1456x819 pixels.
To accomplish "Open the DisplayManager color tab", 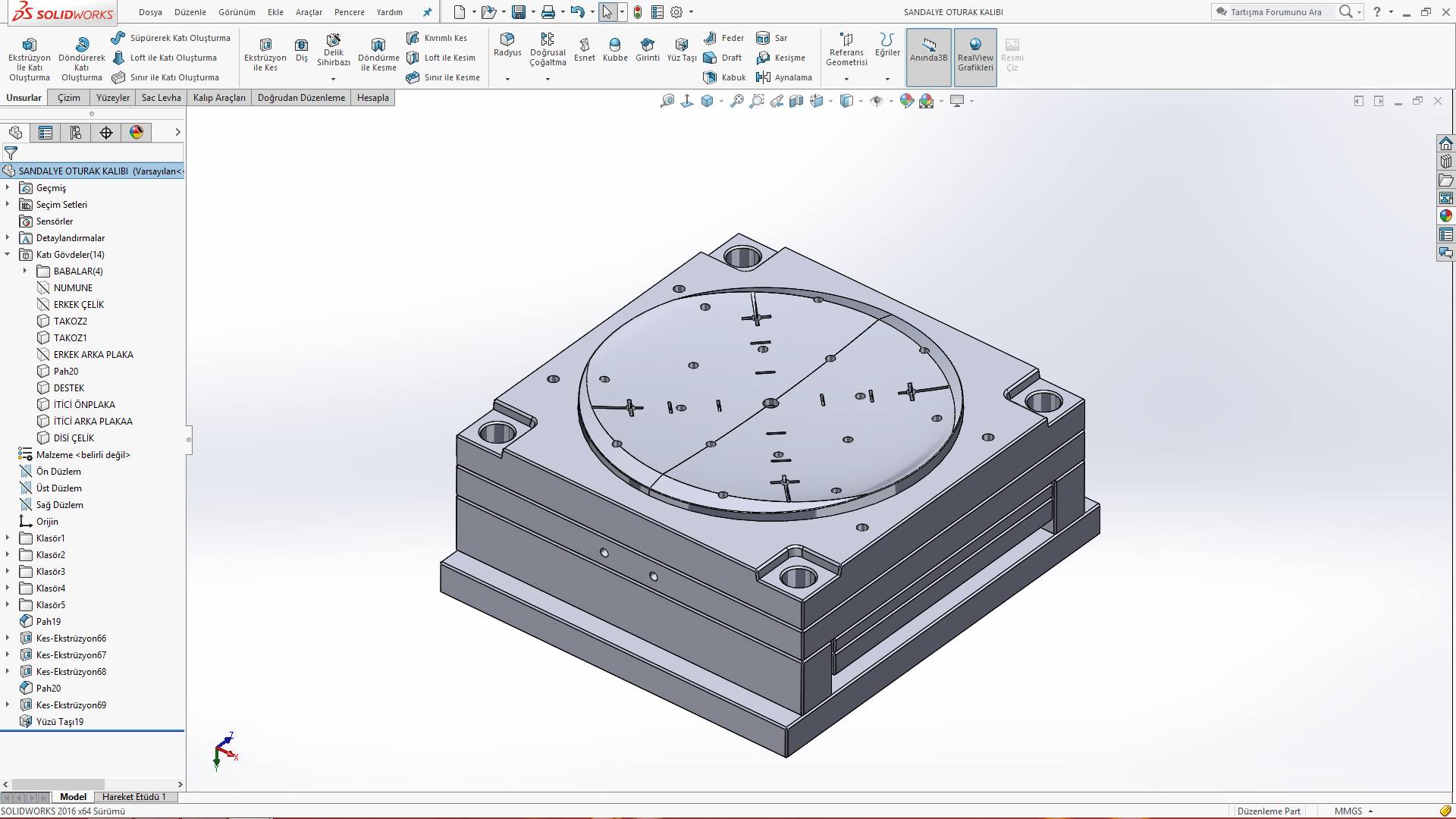I will [136, 133].
